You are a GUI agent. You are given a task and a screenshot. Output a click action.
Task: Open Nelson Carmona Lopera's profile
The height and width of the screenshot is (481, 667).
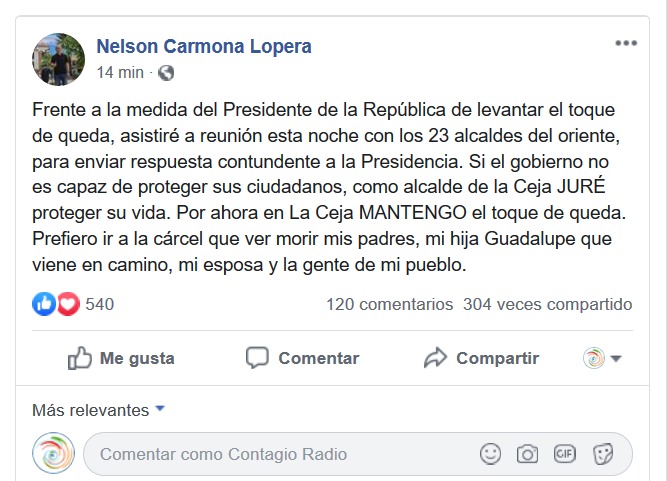coord(203,46)
